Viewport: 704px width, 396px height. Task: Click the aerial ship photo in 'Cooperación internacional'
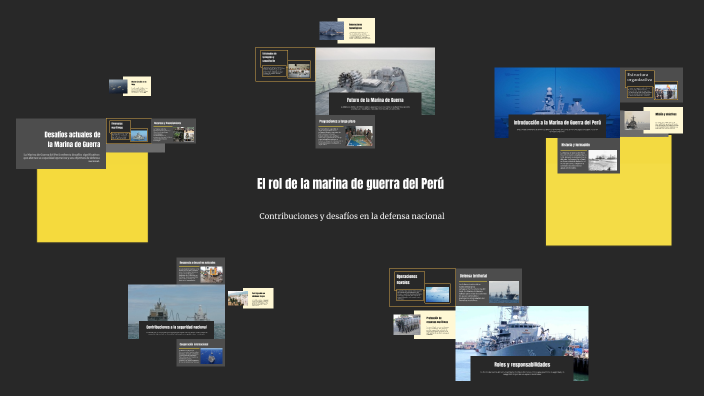tap(211, 356)
